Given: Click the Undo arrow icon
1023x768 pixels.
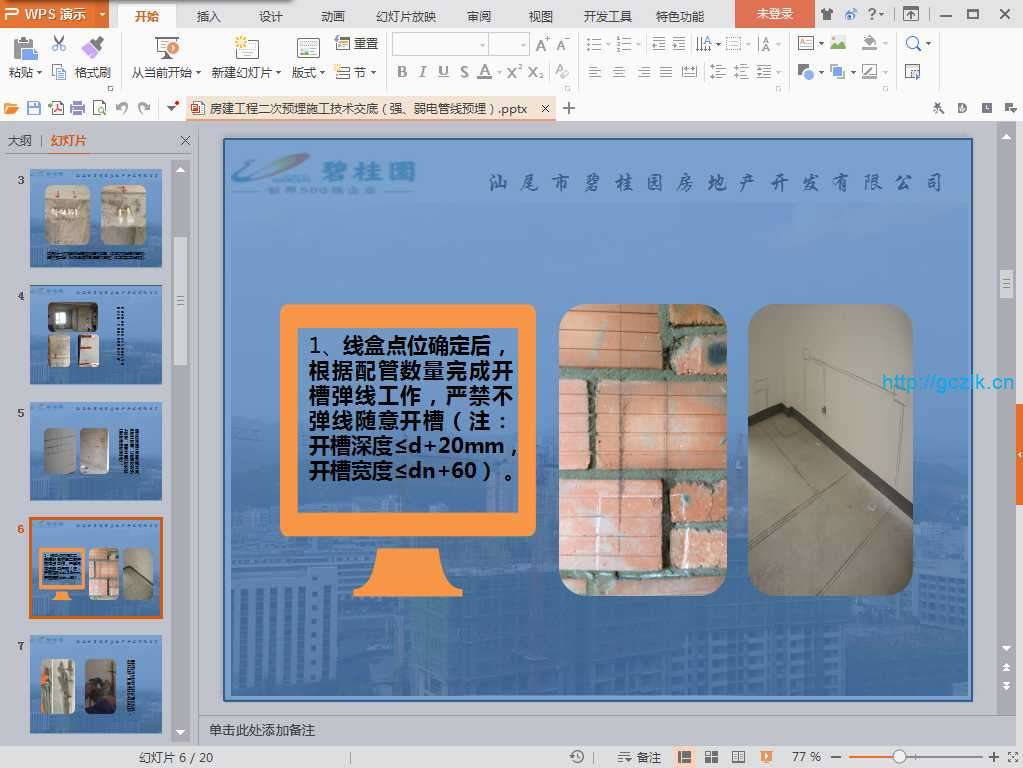Looking at the screenshot, I should (122, 108).
